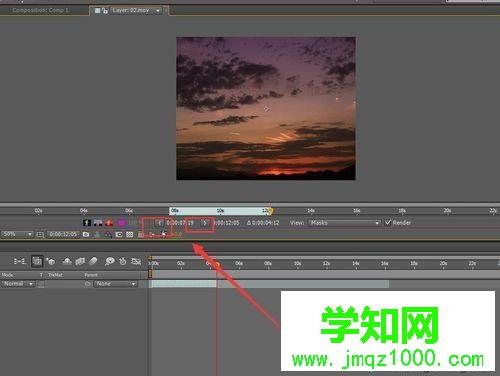Image resolution: width=500 pixels, height=376 pixels.
Task: Click the magenta square icon in layer viewer bar
Action: coord(122,223)
